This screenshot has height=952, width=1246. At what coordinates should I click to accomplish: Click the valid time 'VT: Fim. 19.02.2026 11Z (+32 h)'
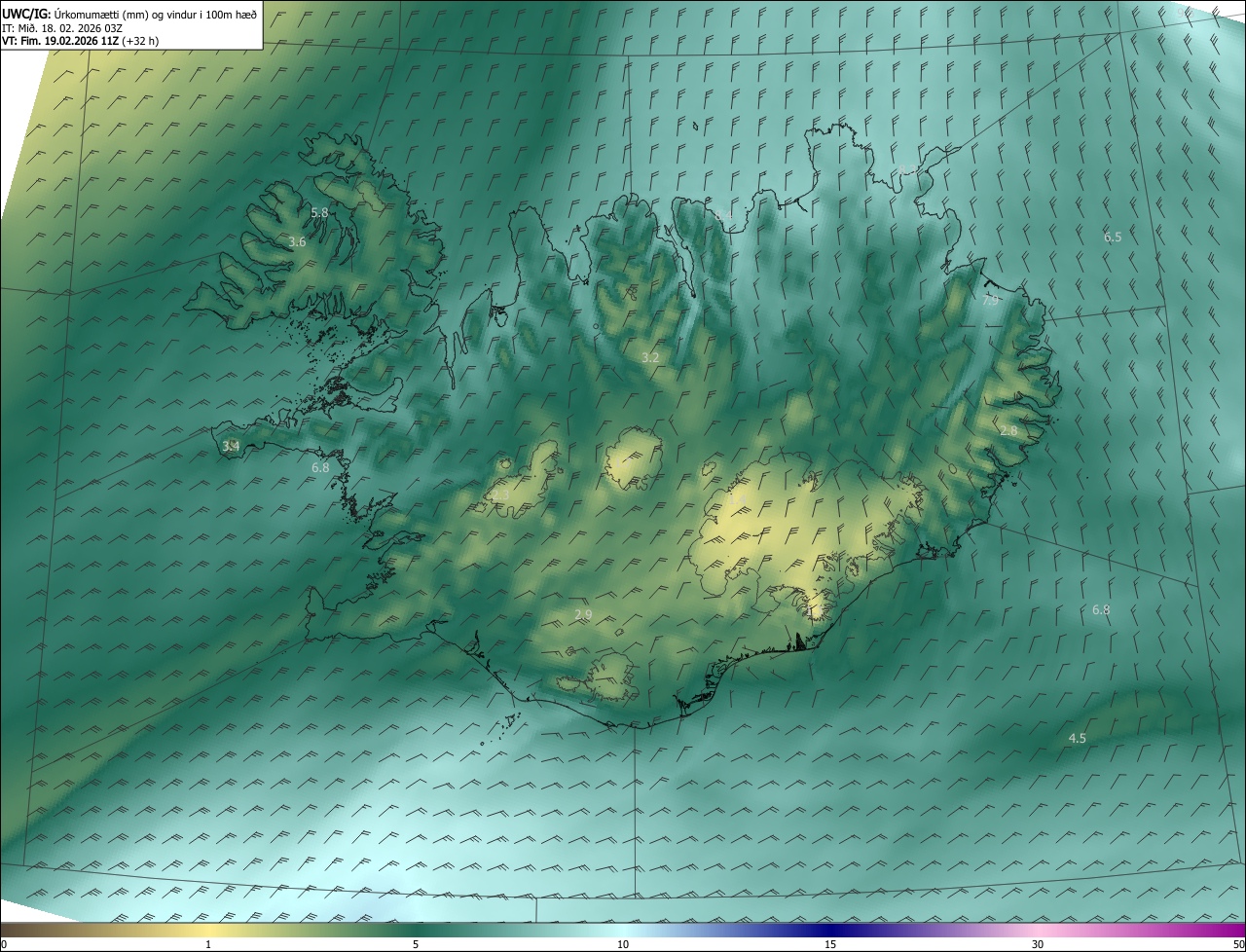pos(80,41)
